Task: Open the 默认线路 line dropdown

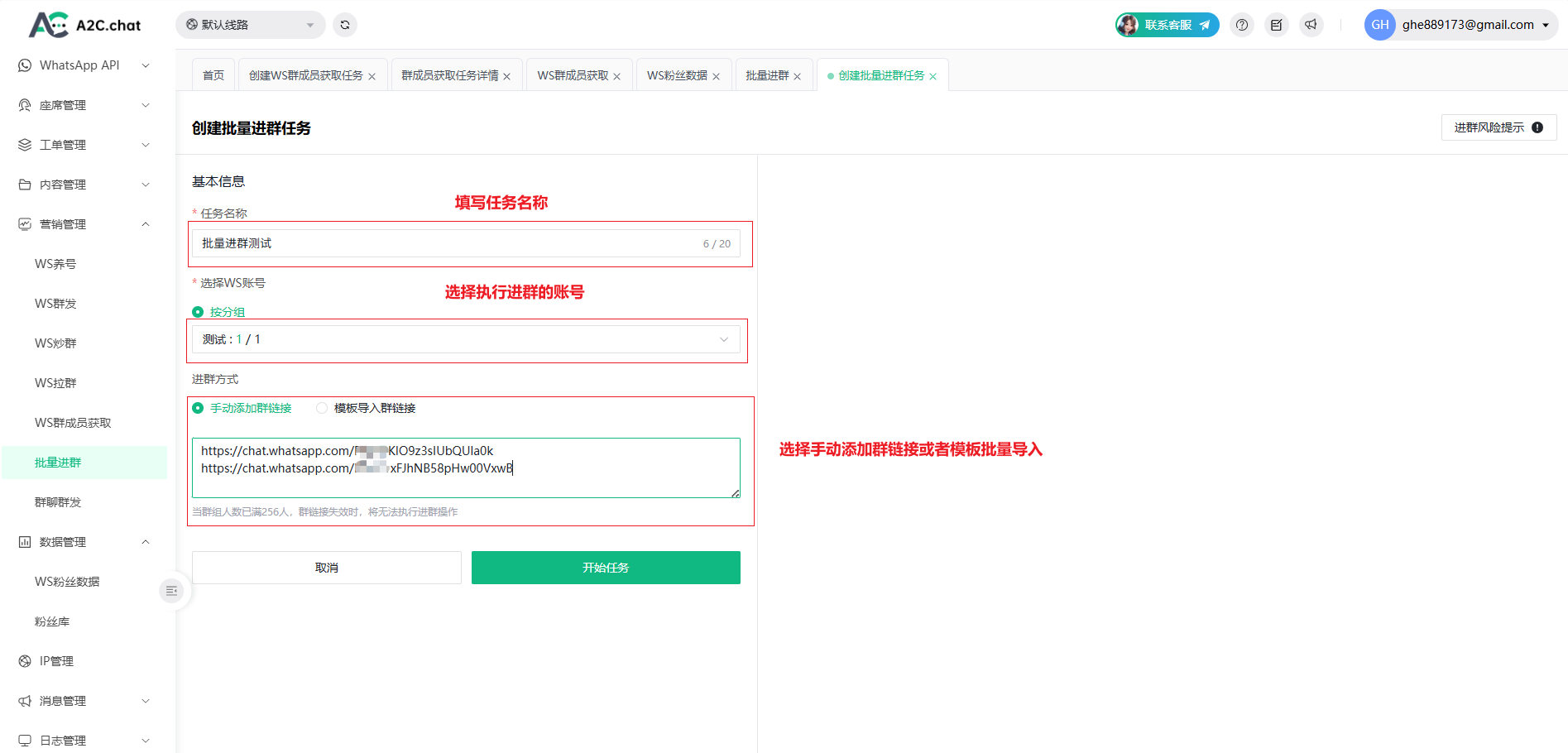Action: point(250,25)
